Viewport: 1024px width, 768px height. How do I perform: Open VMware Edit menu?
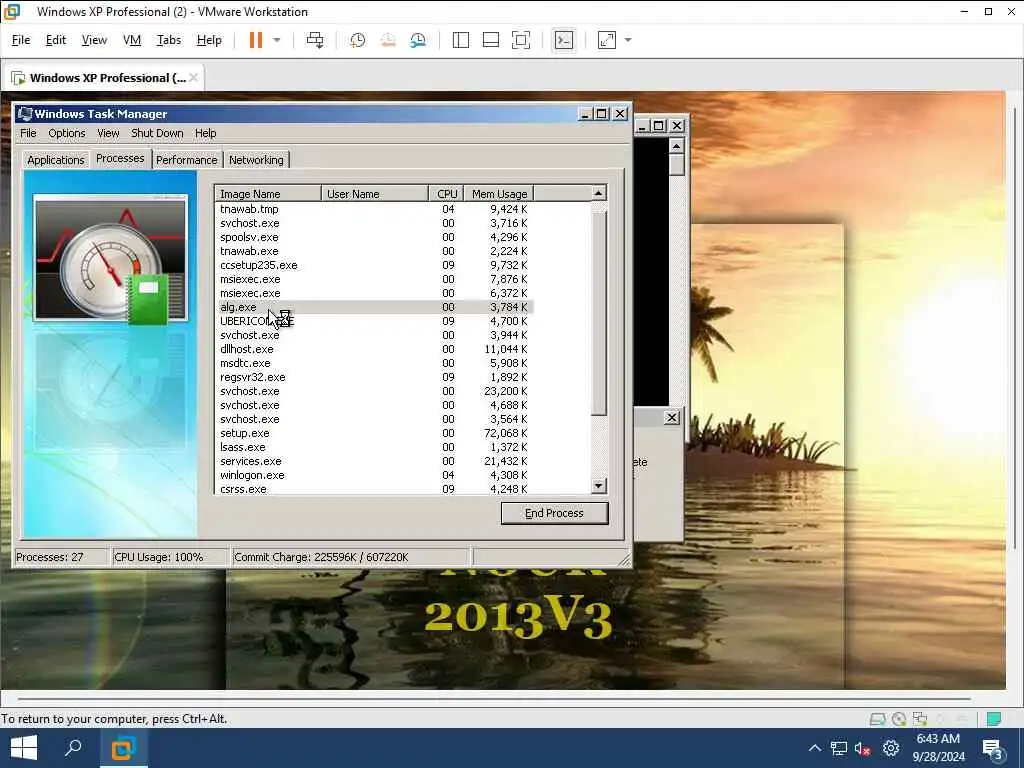[56, 40]
